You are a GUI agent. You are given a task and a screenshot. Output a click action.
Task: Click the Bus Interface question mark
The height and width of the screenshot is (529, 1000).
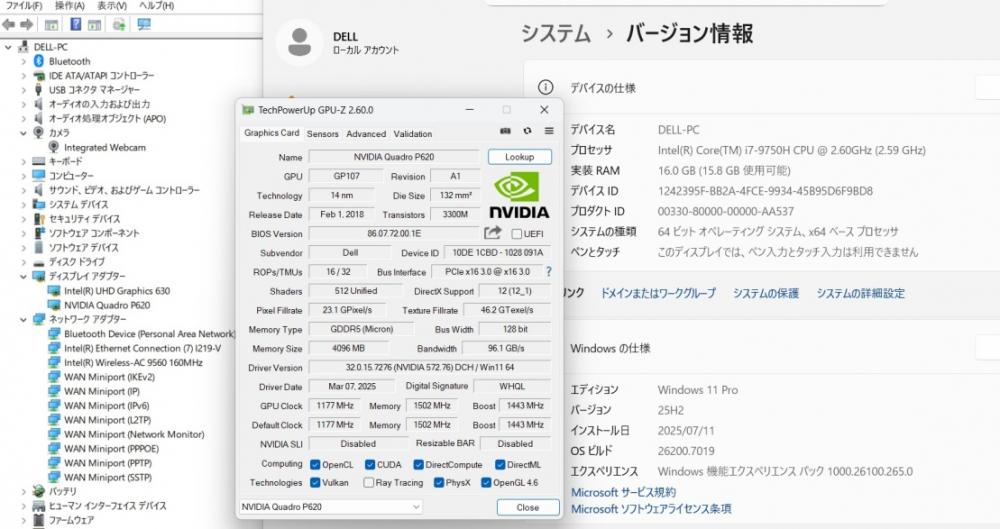[548, 271]
